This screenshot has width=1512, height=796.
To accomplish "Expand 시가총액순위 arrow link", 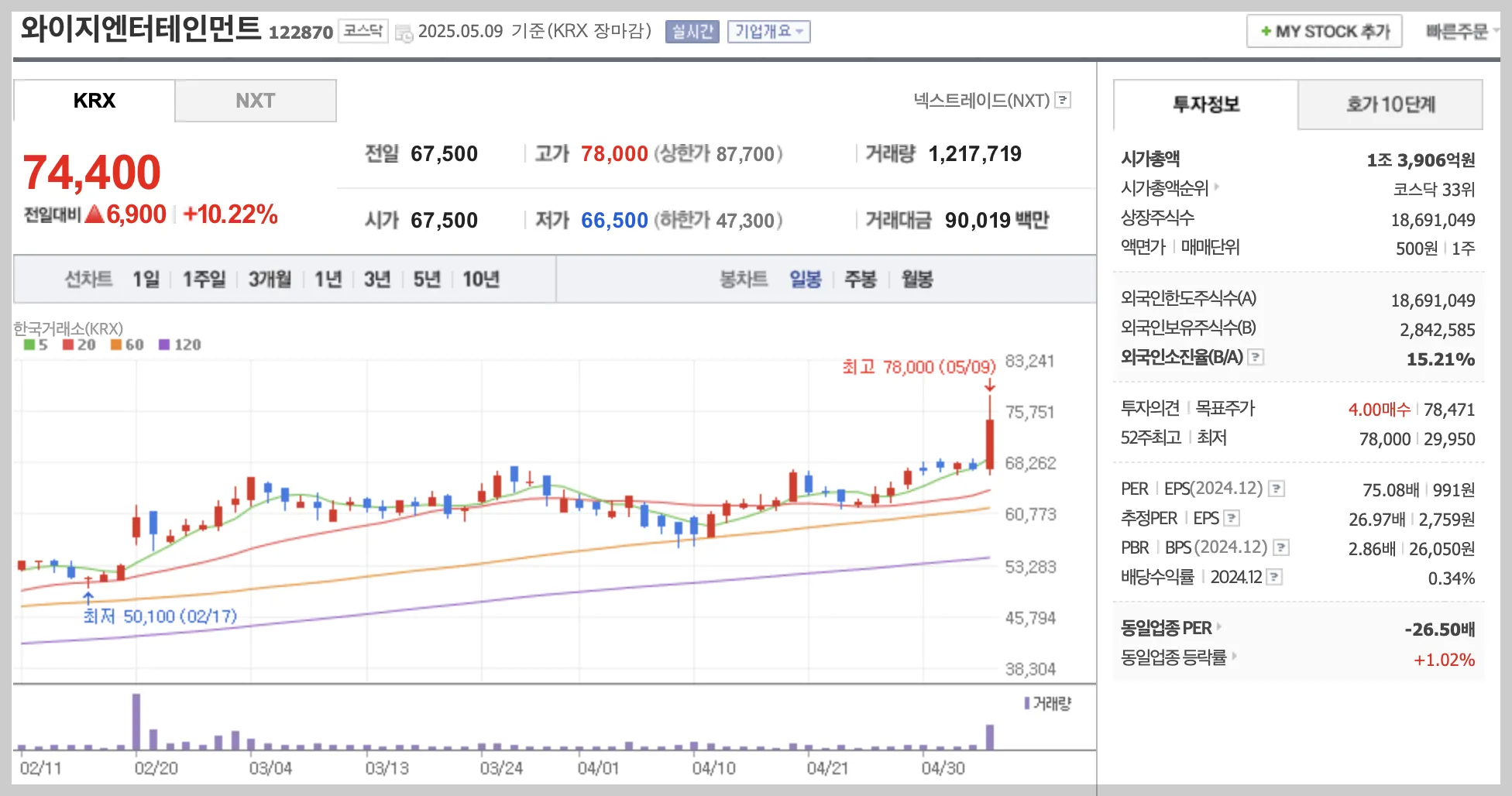I will (1217, 187).
